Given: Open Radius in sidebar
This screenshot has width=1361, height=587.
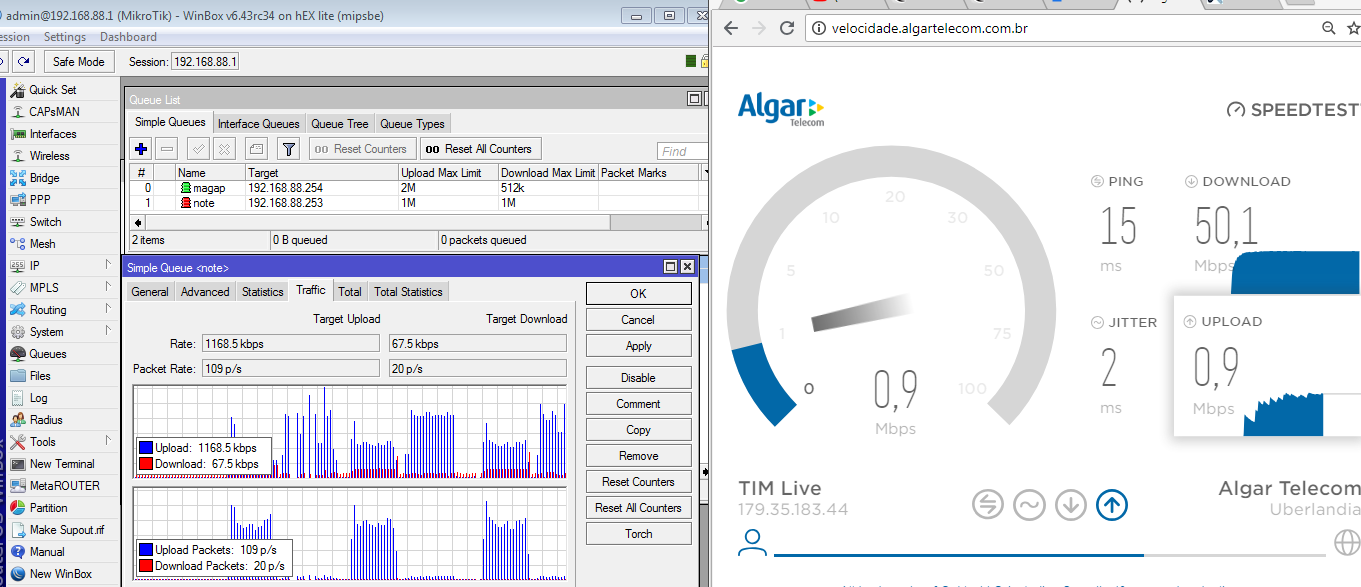Looking at the screenshot, I should pyautogui.click(x=46, y=420).
